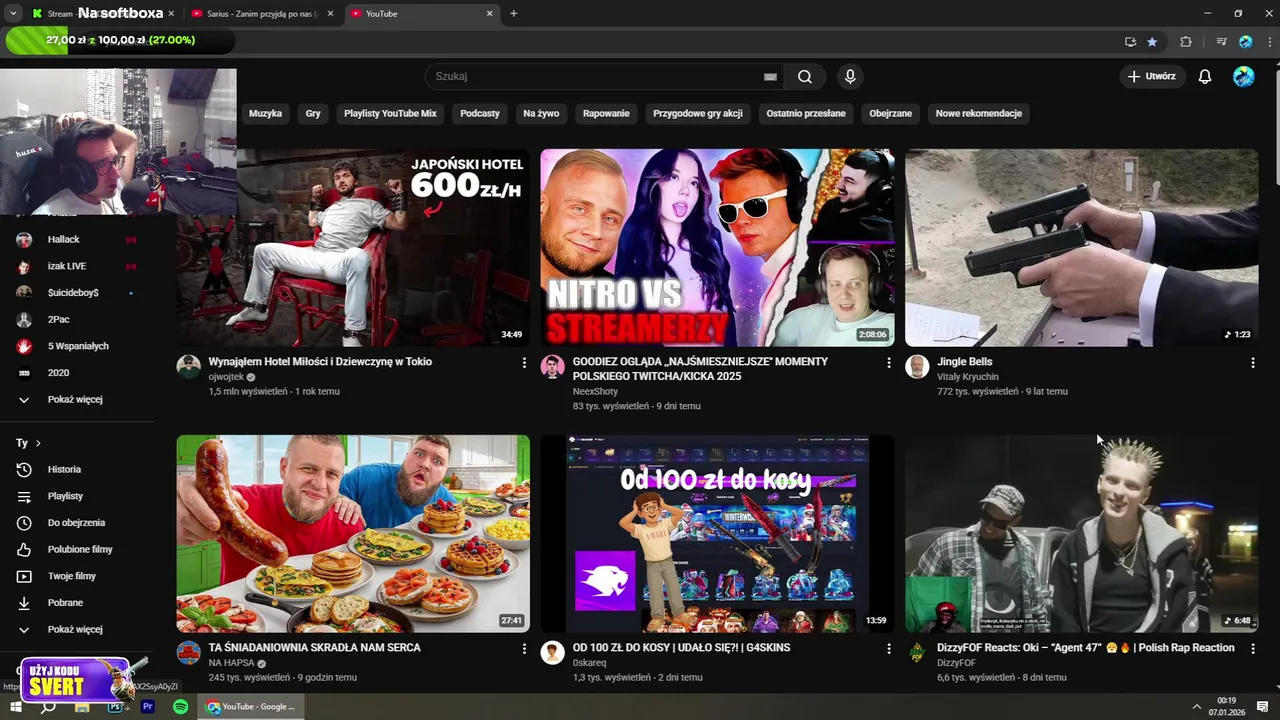Screen dimensions: 1280x720
Task: Open the media control icon in Chrome toolbar
Action: click(x=1221, y=42)
